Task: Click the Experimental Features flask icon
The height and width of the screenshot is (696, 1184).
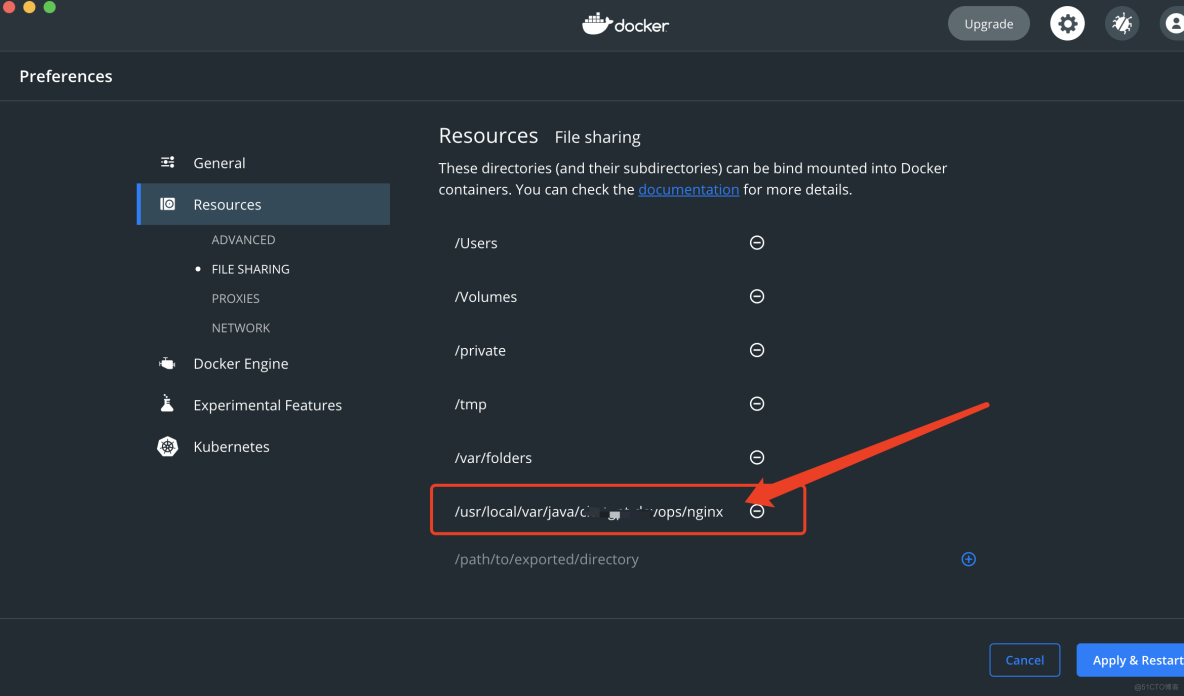Action: click(x=168, y=404)
